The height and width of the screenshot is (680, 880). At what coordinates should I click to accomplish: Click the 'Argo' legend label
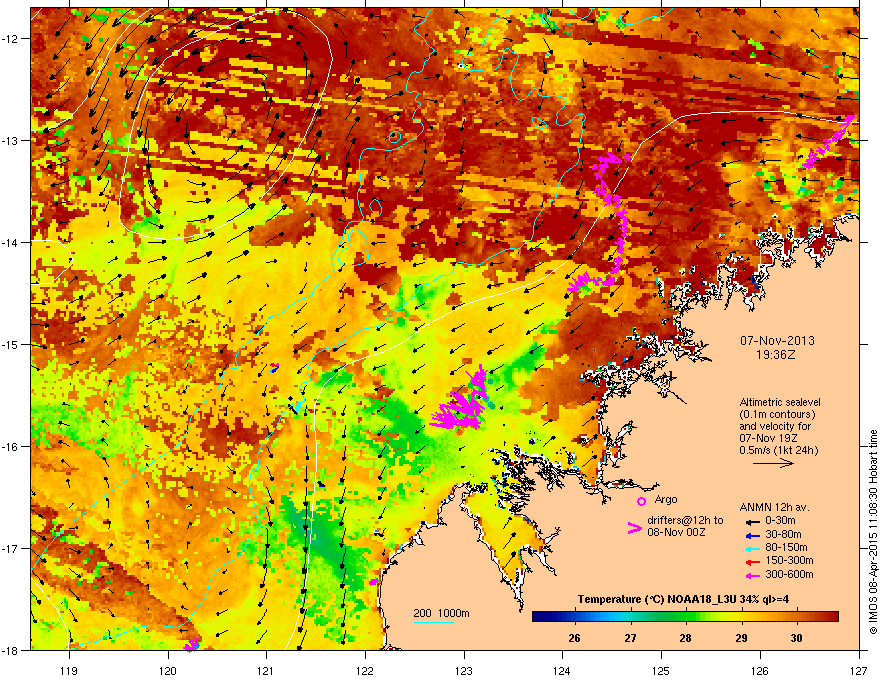pyautogui.click(x=666, y=499)
